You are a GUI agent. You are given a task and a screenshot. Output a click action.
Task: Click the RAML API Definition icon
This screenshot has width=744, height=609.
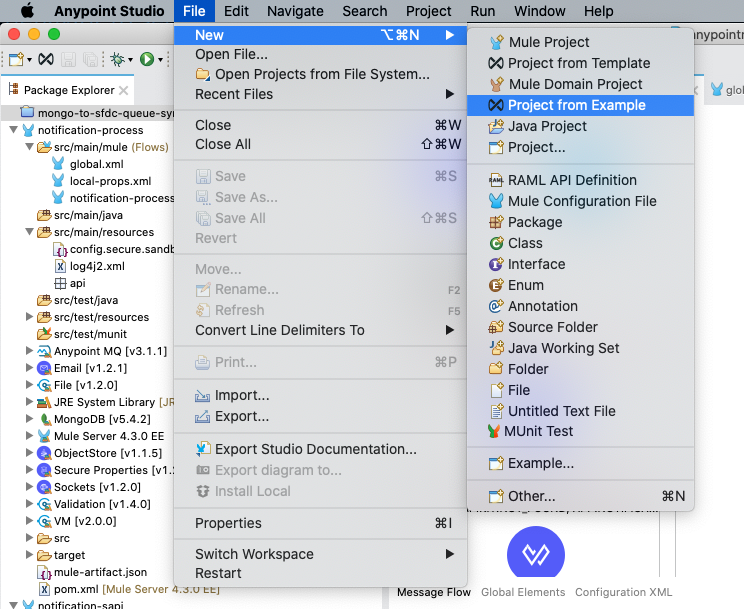[x=496, y=180]
